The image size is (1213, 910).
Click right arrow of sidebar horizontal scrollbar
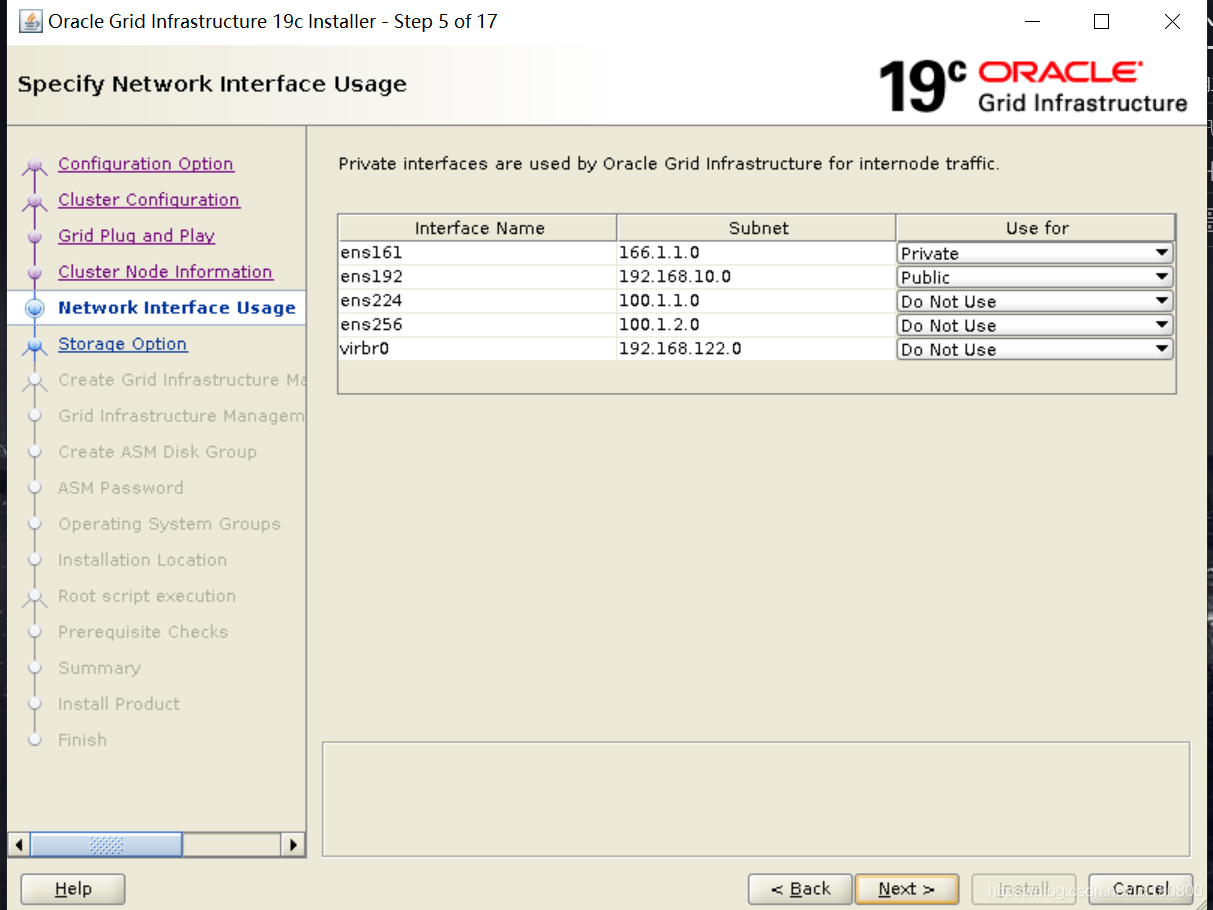[293, 845]
